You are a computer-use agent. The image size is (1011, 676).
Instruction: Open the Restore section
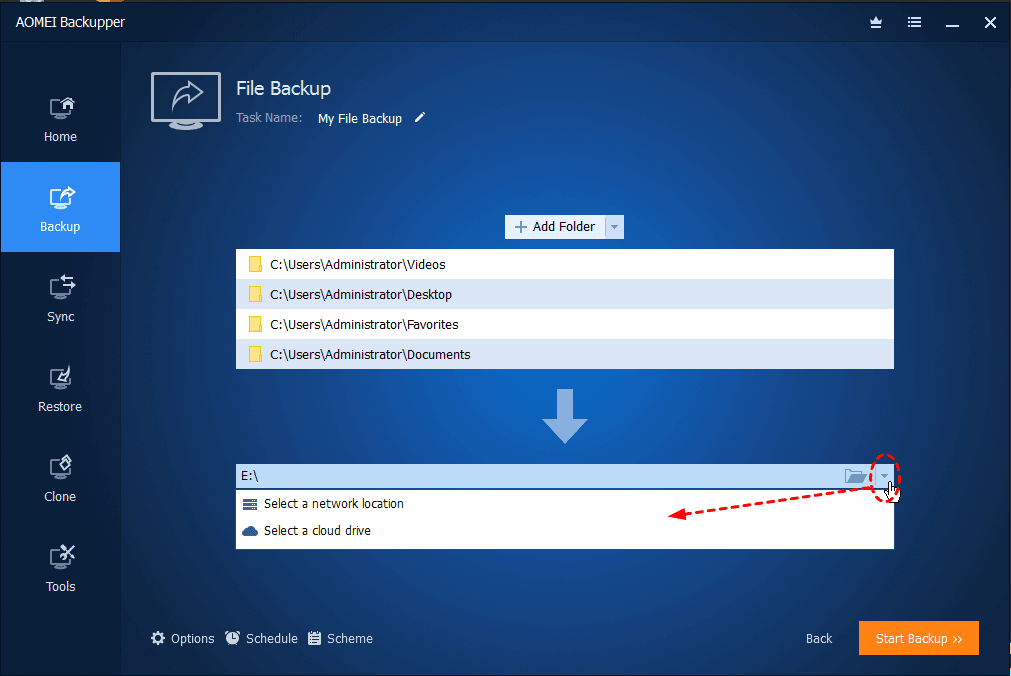tap(61, 389)
